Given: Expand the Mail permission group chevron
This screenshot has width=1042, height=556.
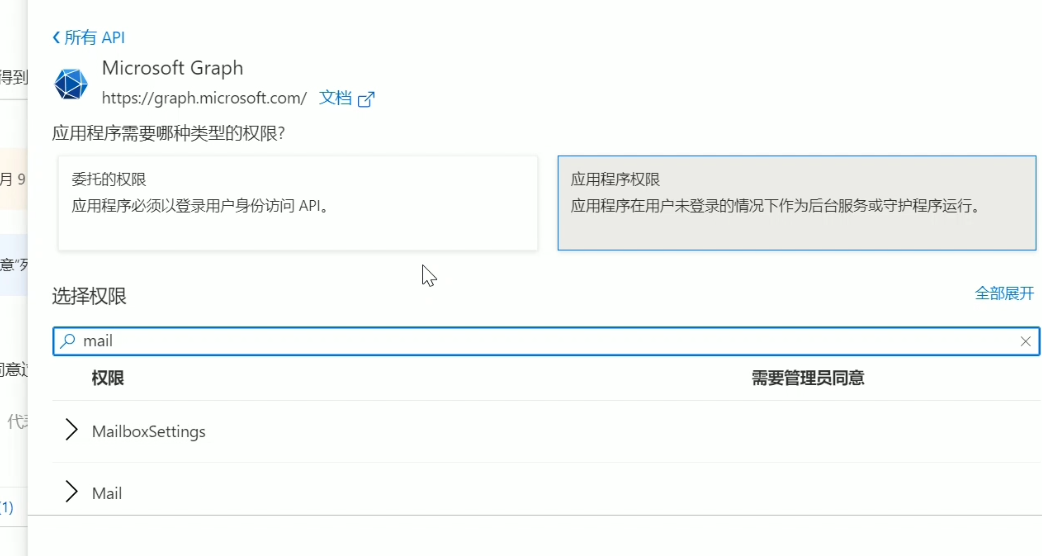Looking at the screenshot, I should coord(72,492).
